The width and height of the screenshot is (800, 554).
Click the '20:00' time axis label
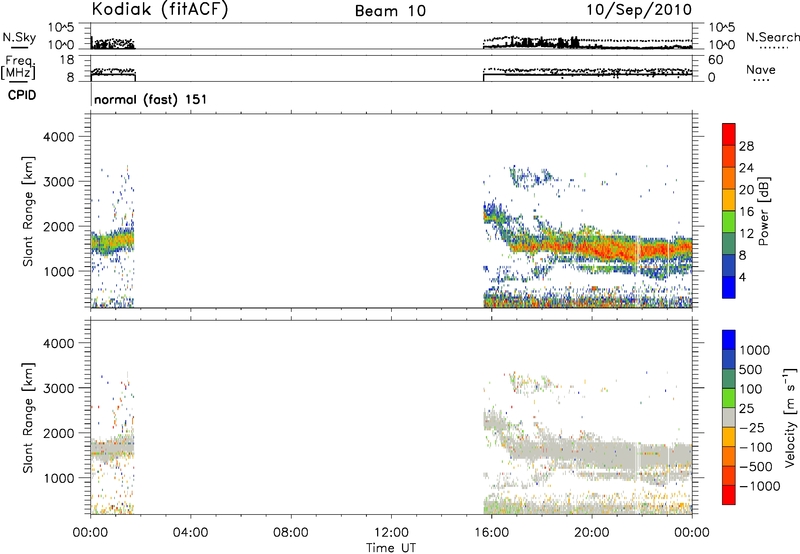tap(591, 533)
